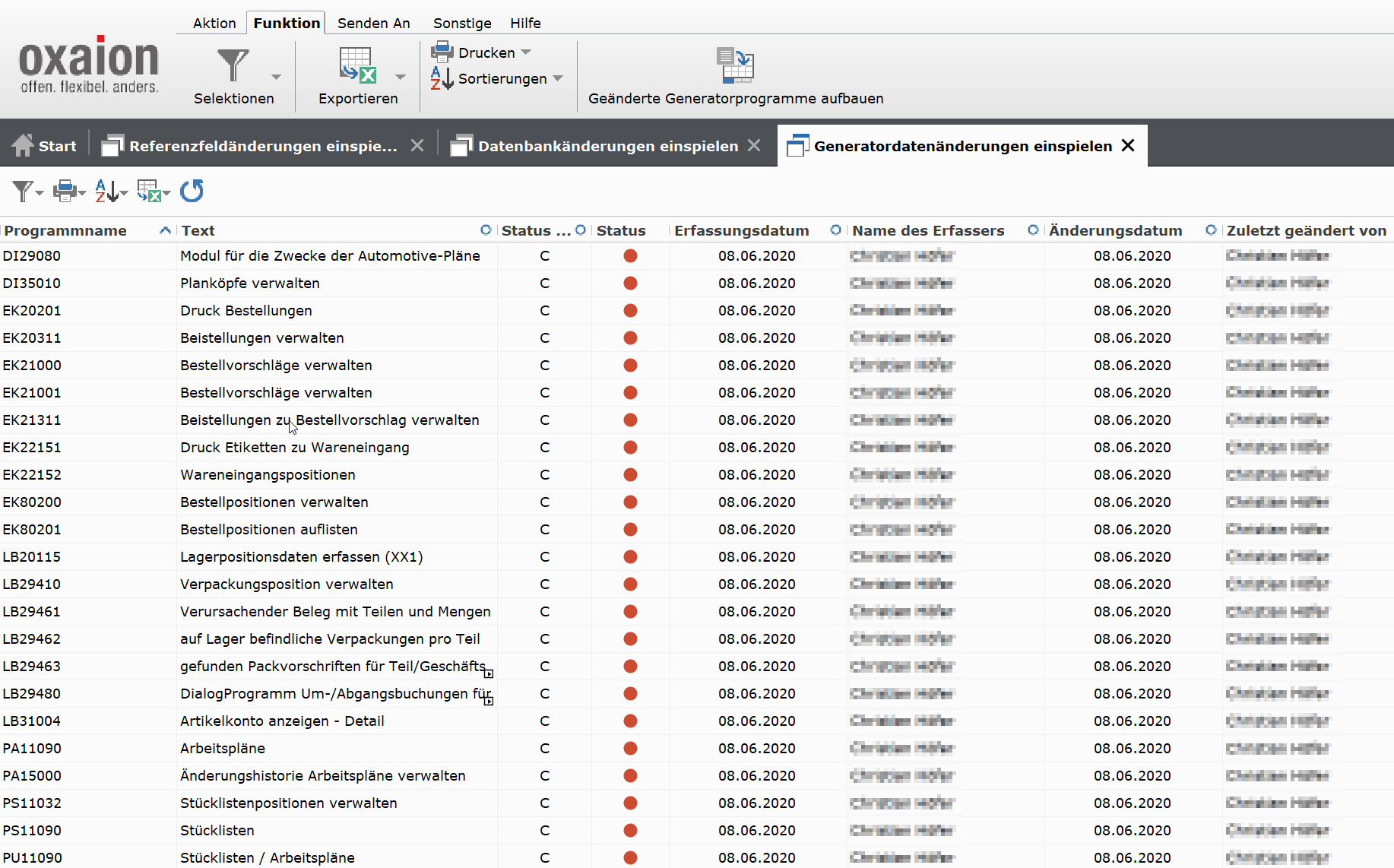The image size is (1394, 868).
Task: Click Geänderte Generatorprogramme aufbauen icon
Action: (x=734, y=66)
